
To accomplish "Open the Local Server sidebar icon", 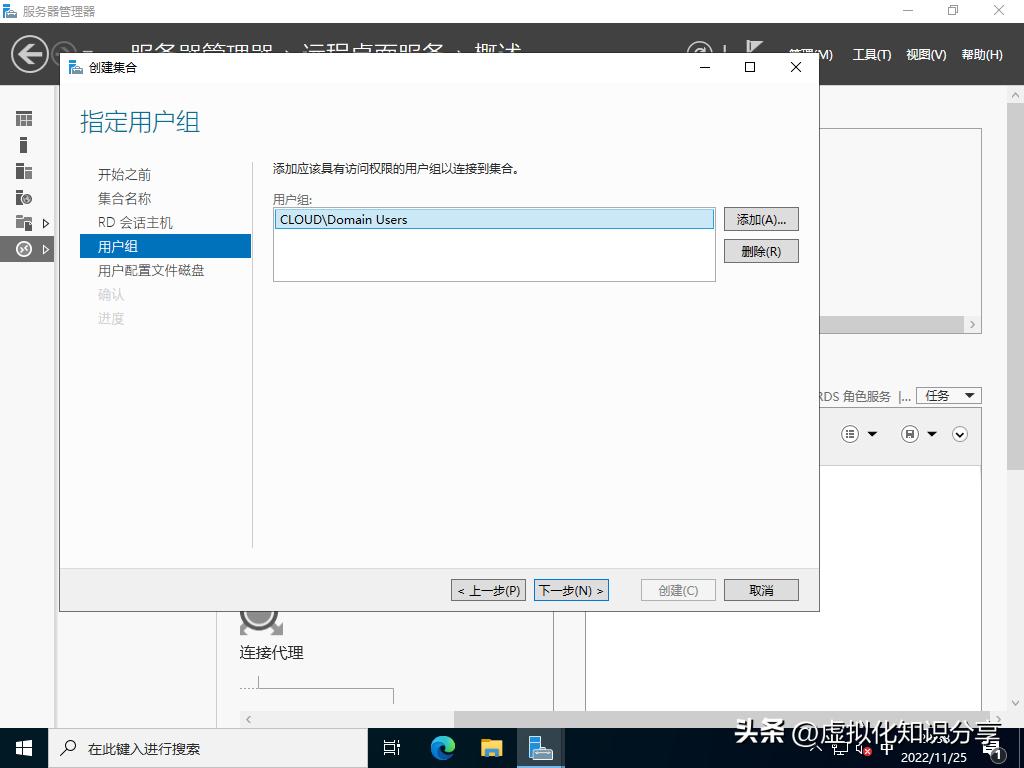I will tap(23, 143).
